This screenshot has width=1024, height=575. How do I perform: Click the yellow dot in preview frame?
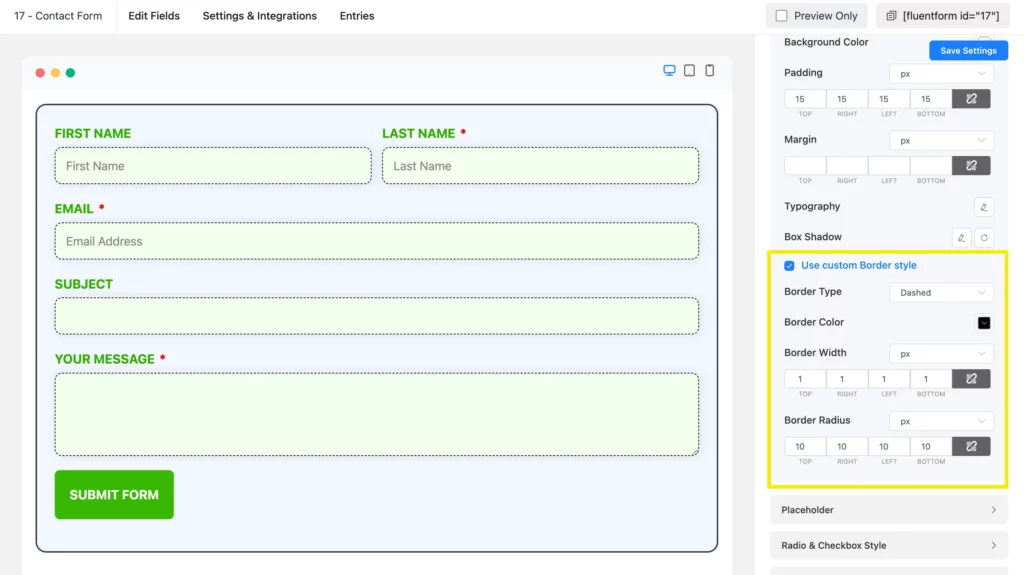[56, 73]
